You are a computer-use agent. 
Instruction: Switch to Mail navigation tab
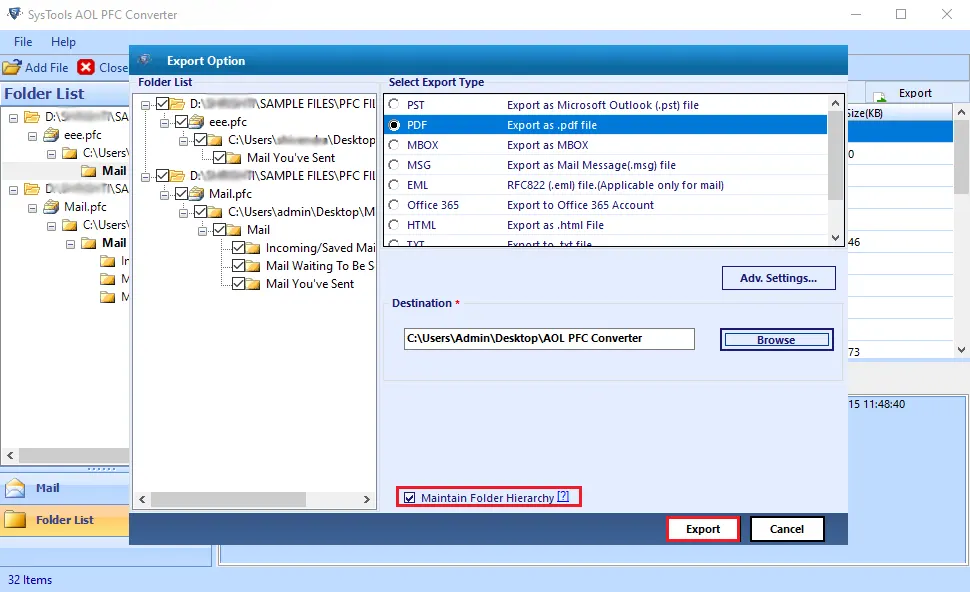[65, 488]
